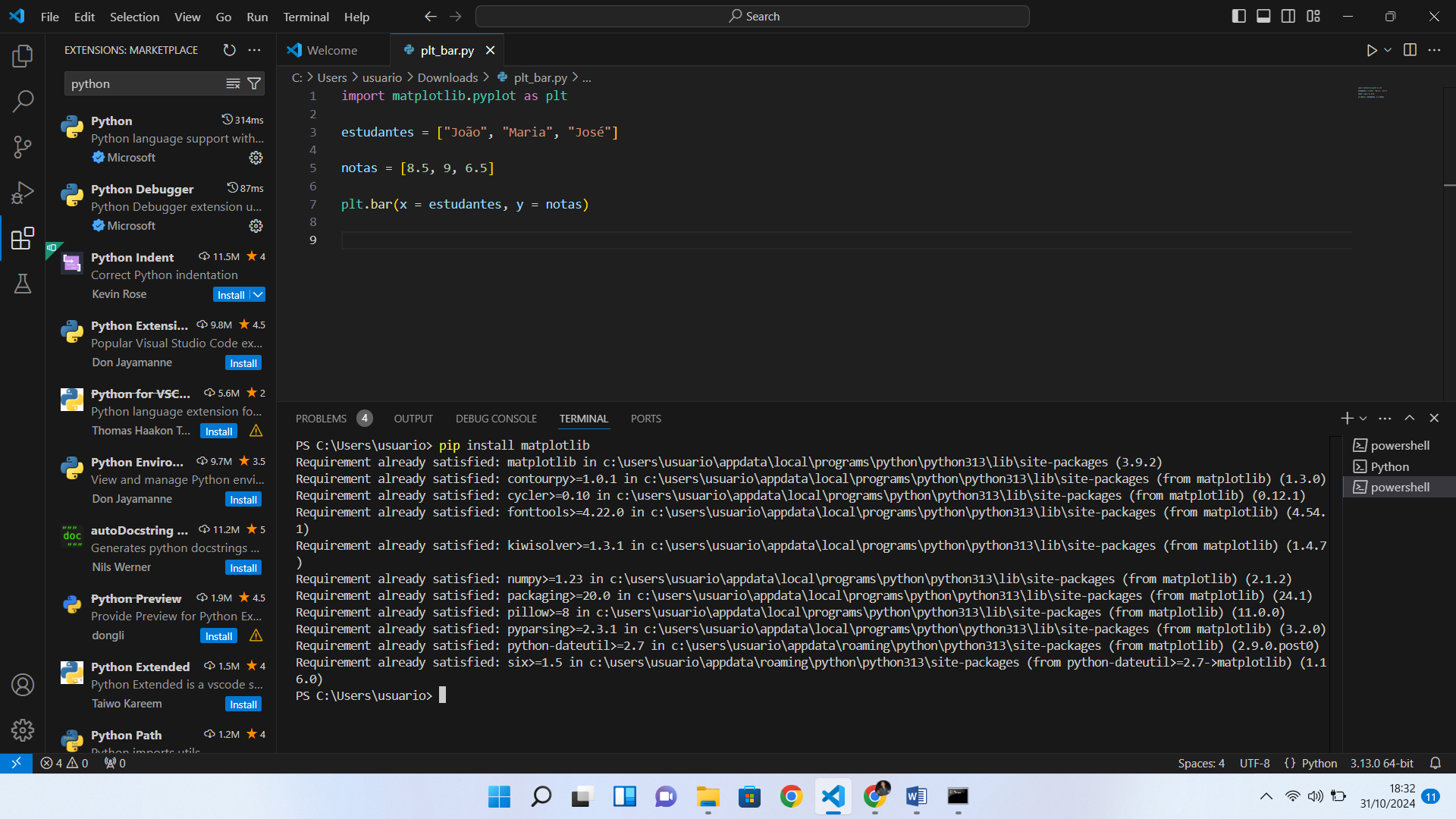This screenshot has width=1456, height=819.
Task: Toggle bottom panel visibility
Action: 1263,16
